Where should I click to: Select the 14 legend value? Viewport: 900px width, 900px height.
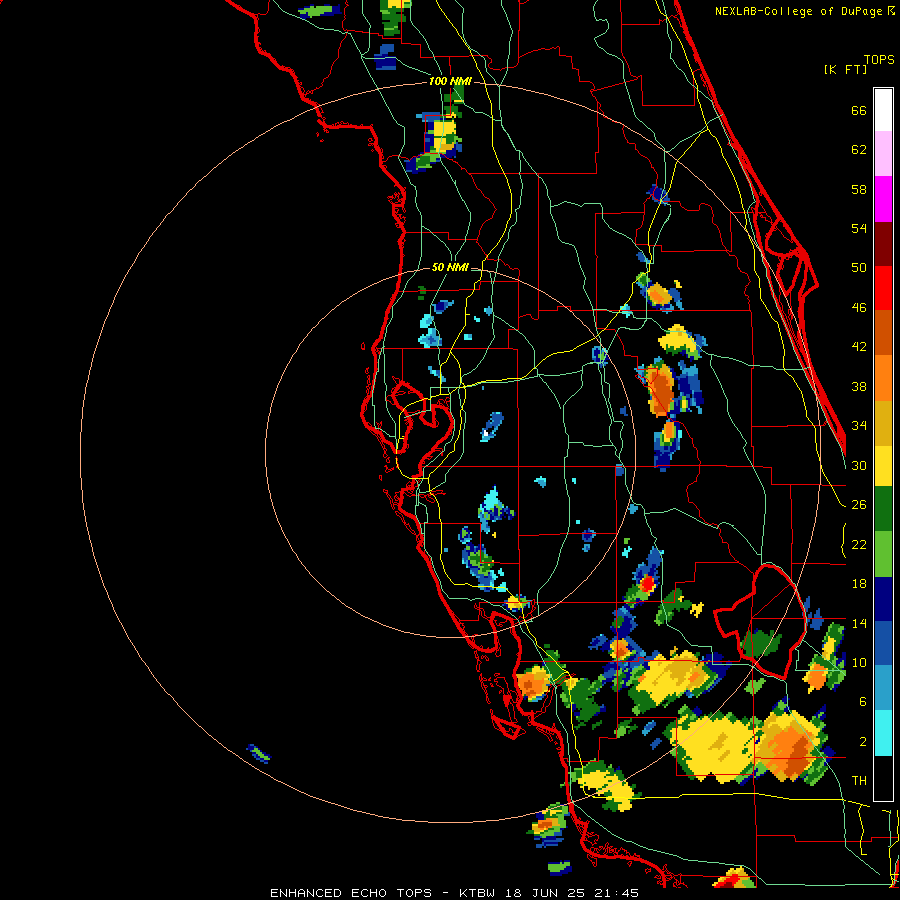point(859,623)
